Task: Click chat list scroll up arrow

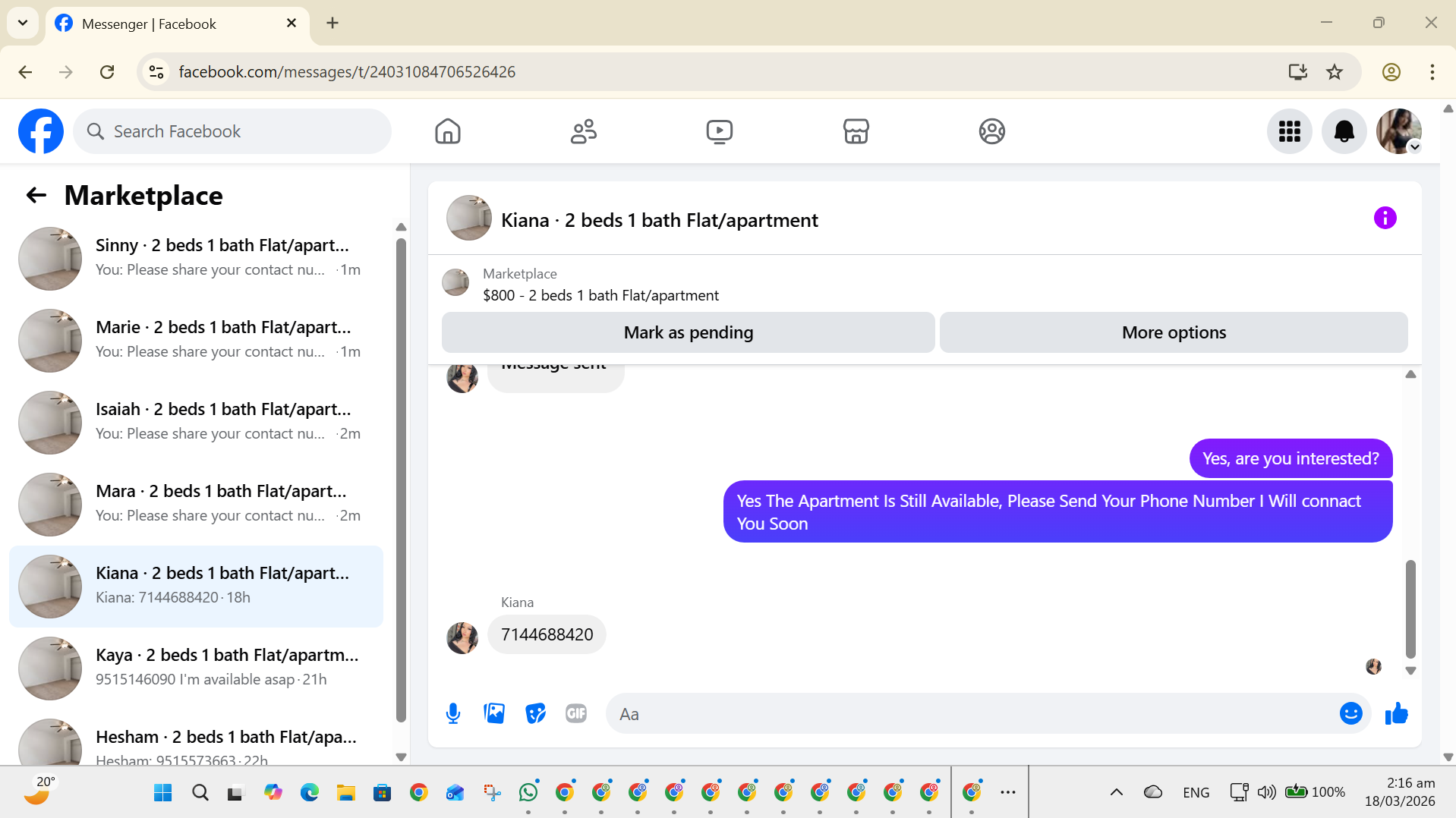Action: point(401,227)
